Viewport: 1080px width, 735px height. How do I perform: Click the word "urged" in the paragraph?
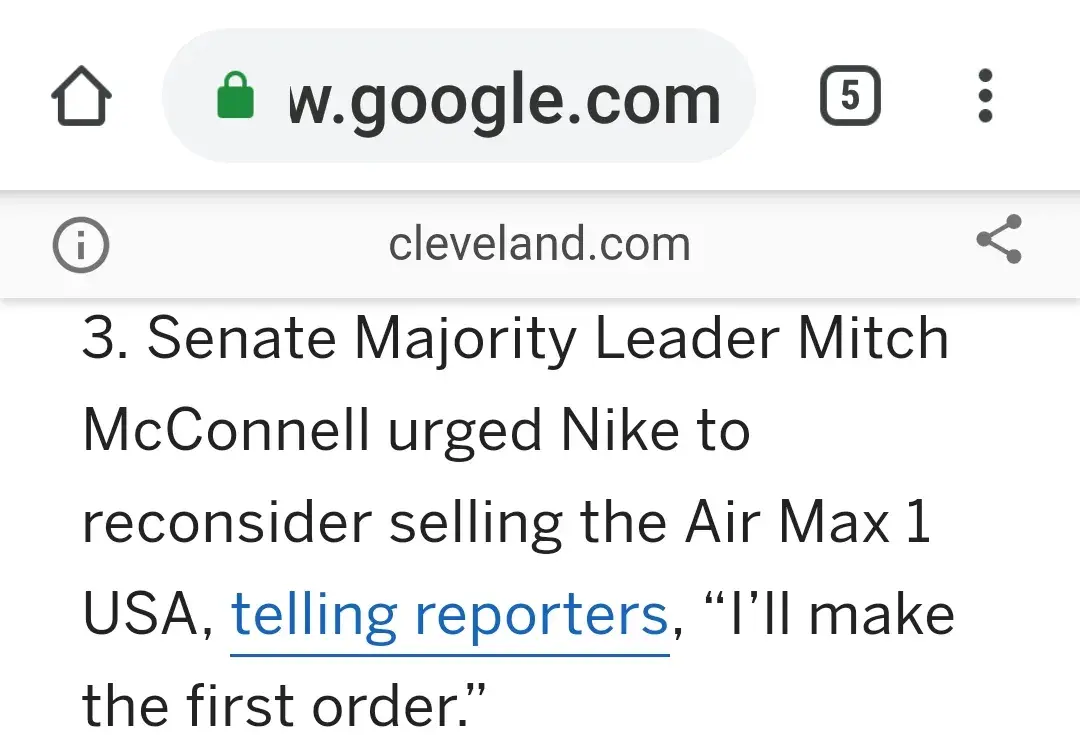[466, 433]
